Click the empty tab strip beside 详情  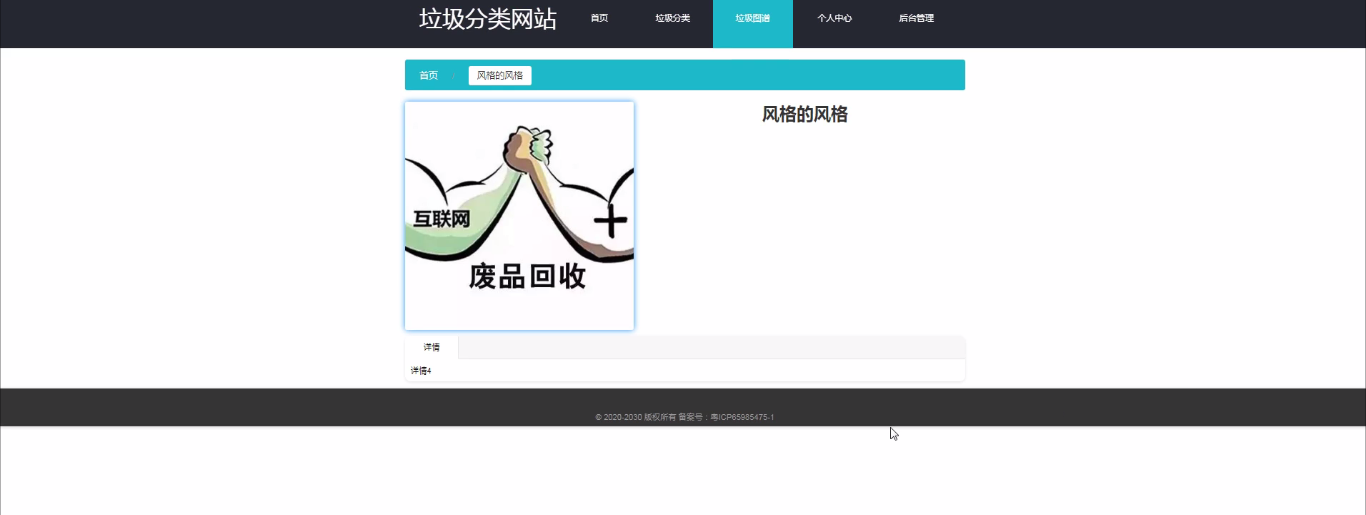710,347
